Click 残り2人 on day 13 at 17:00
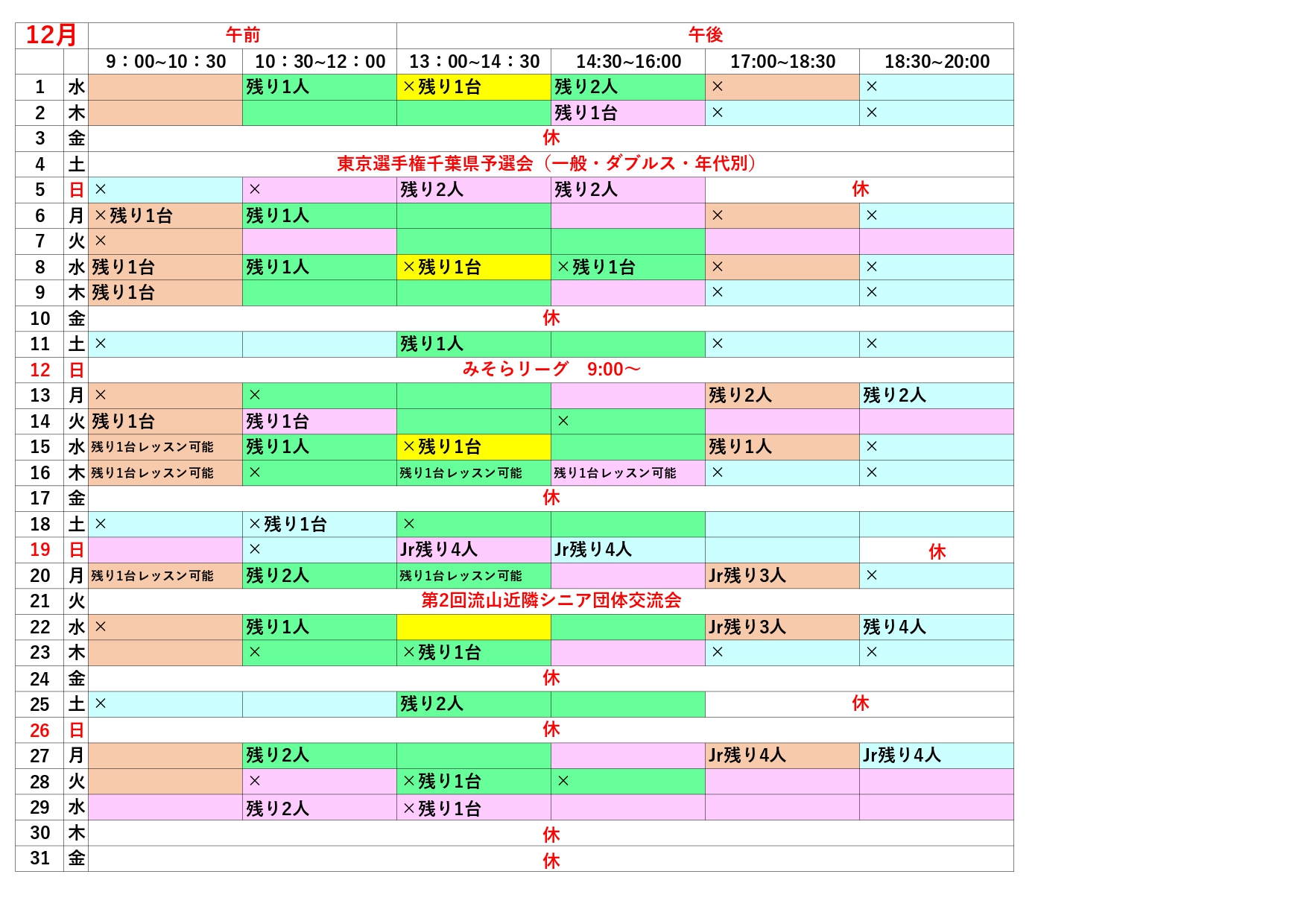Image resolution: width=1307 pixels, height=924 pixels. 741,396
